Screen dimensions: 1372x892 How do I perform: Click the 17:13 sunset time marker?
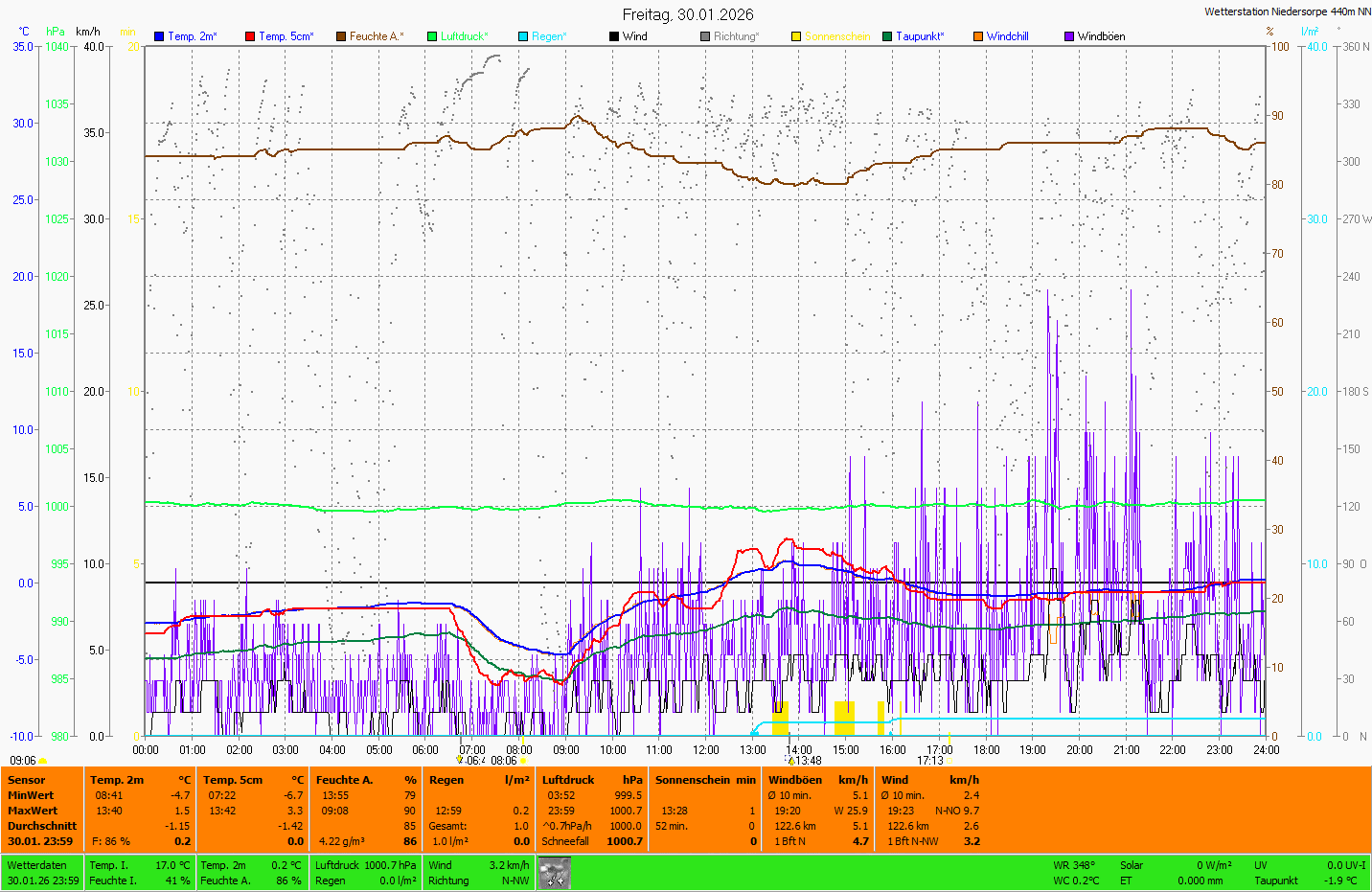[x=930, y=761]
